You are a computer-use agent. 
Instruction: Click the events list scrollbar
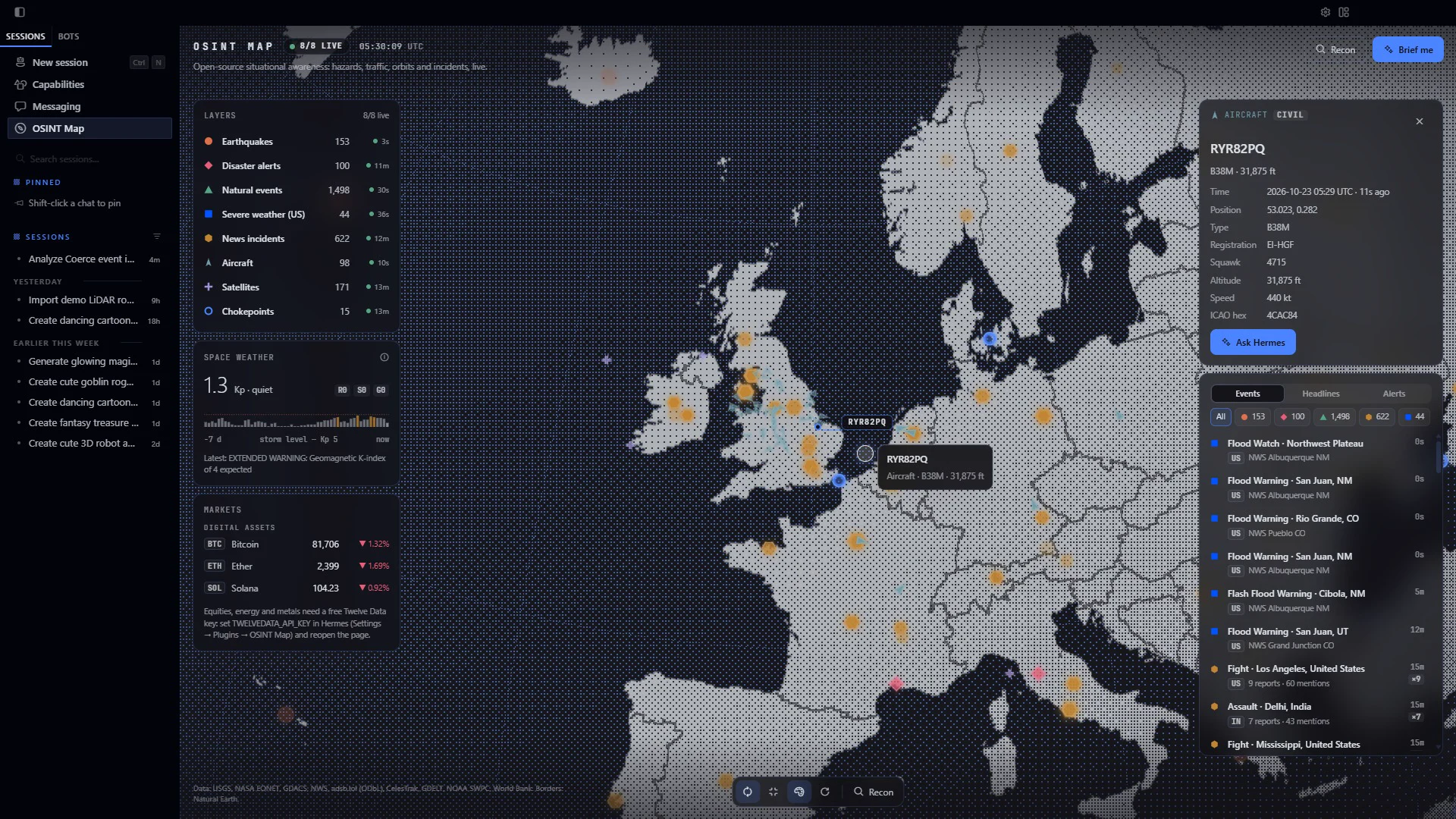(1438, 457)
